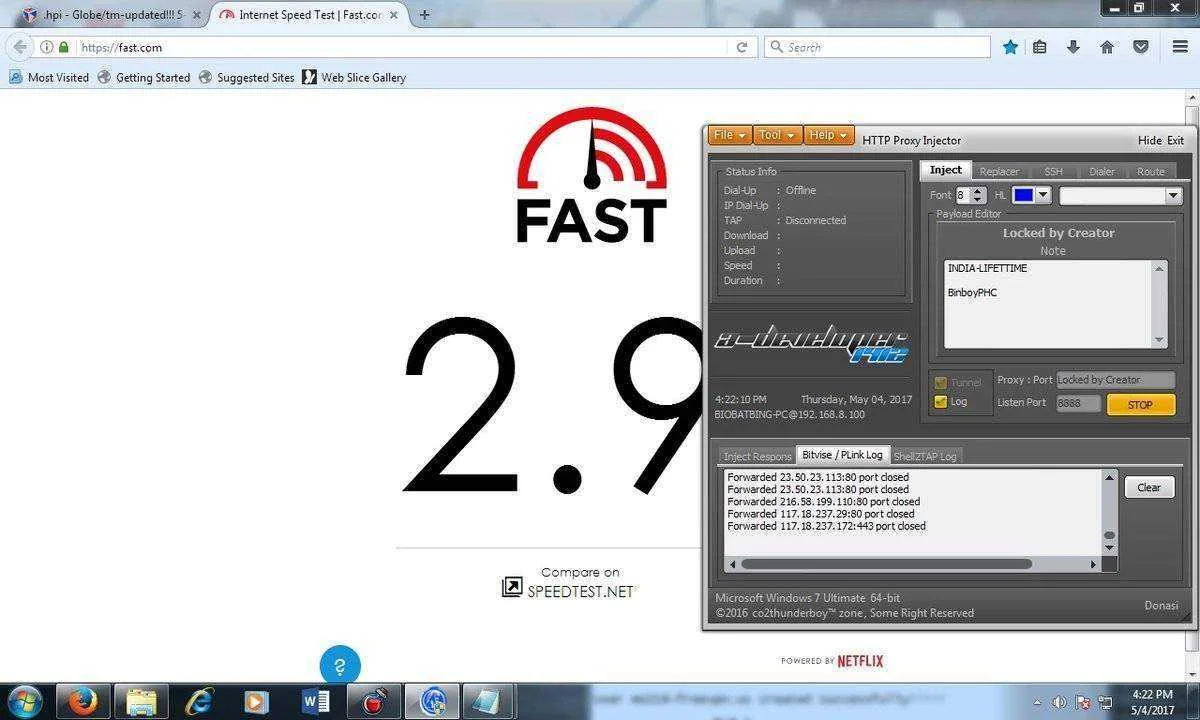Screen dimensions: 1200x720
Task: Open the File dropdown menu
Action: coord(729,135)
